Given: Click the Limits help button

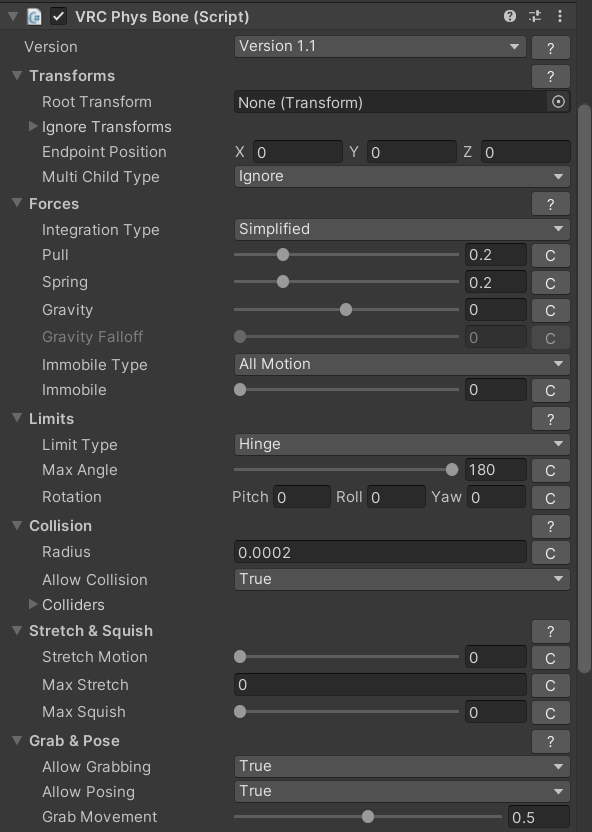Looking at the screenshot, I should tap(551, 419).
